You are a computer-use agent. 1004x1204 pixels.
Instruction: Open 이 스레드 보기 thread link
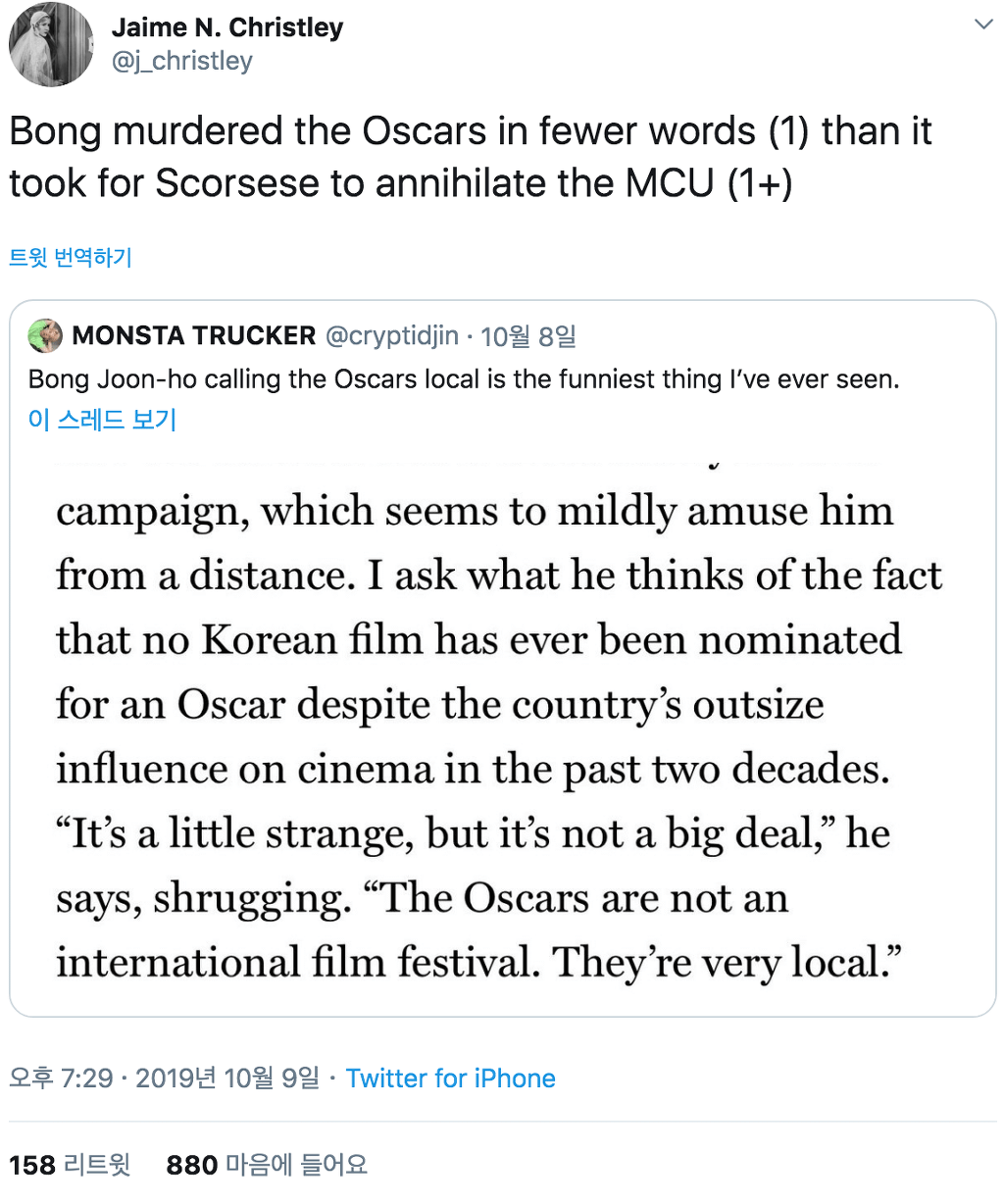(102, 420)
